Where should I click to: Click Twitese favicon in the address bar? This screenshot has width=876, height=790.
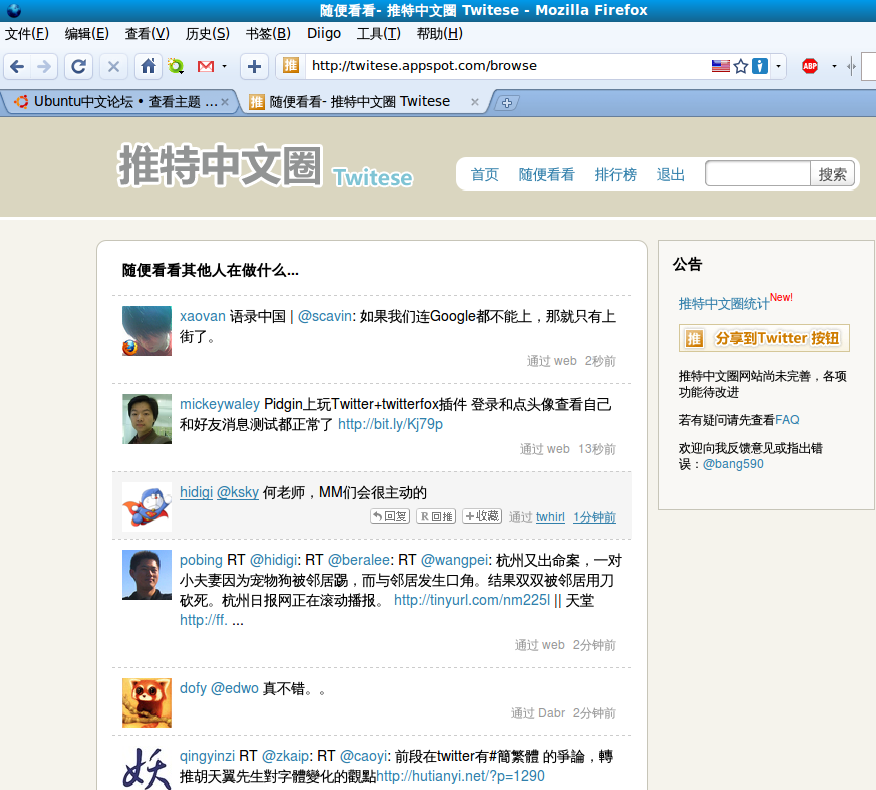coord(291,66)
